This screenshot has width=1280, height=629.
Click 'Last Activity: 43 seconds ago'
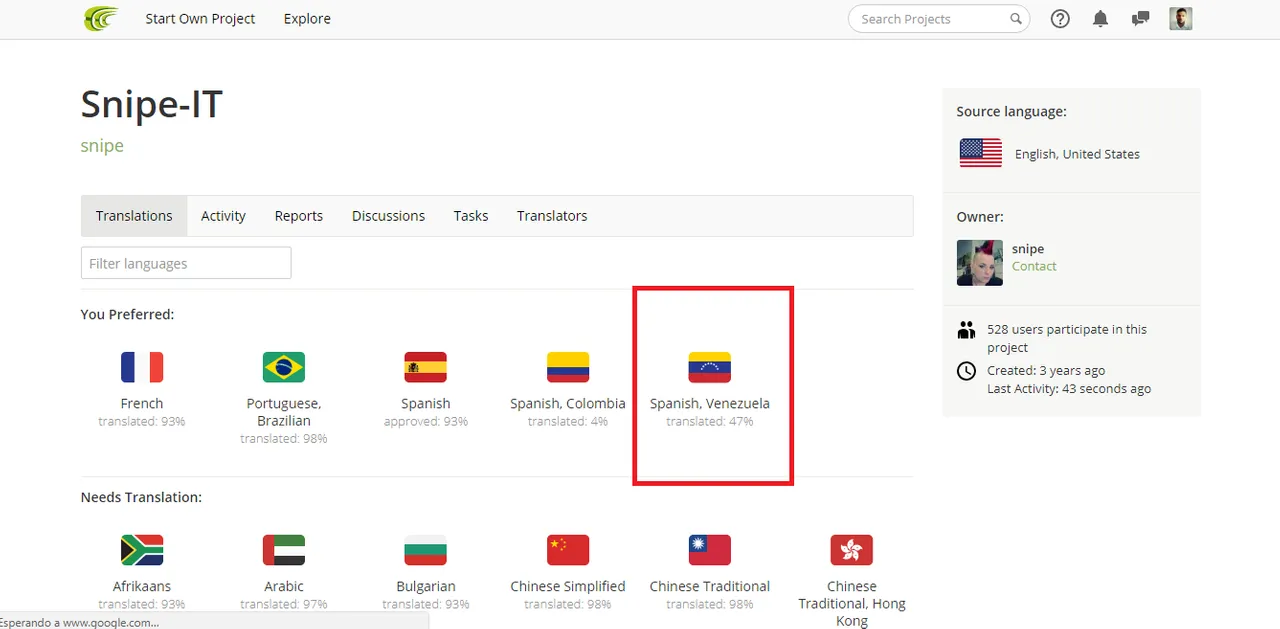point(1069,388)
